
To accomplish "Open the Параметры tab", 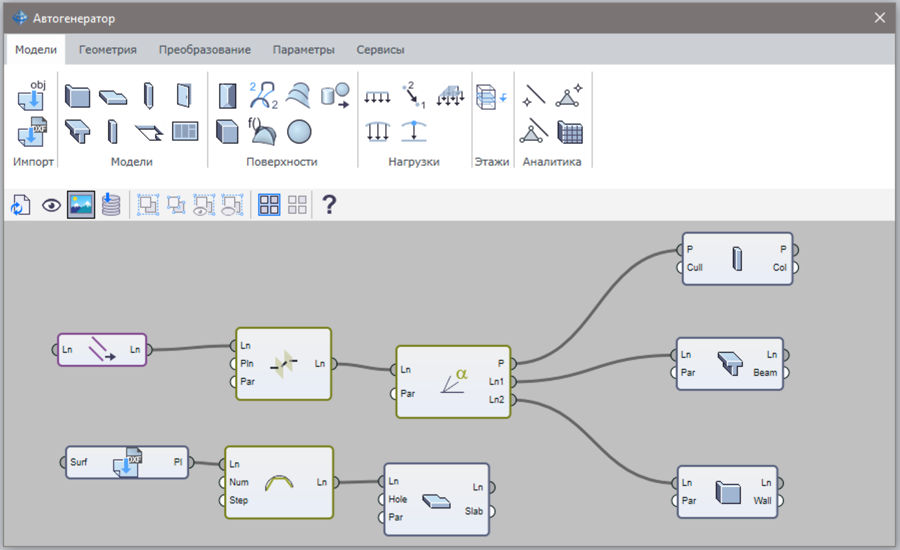I will coord(303,49).
